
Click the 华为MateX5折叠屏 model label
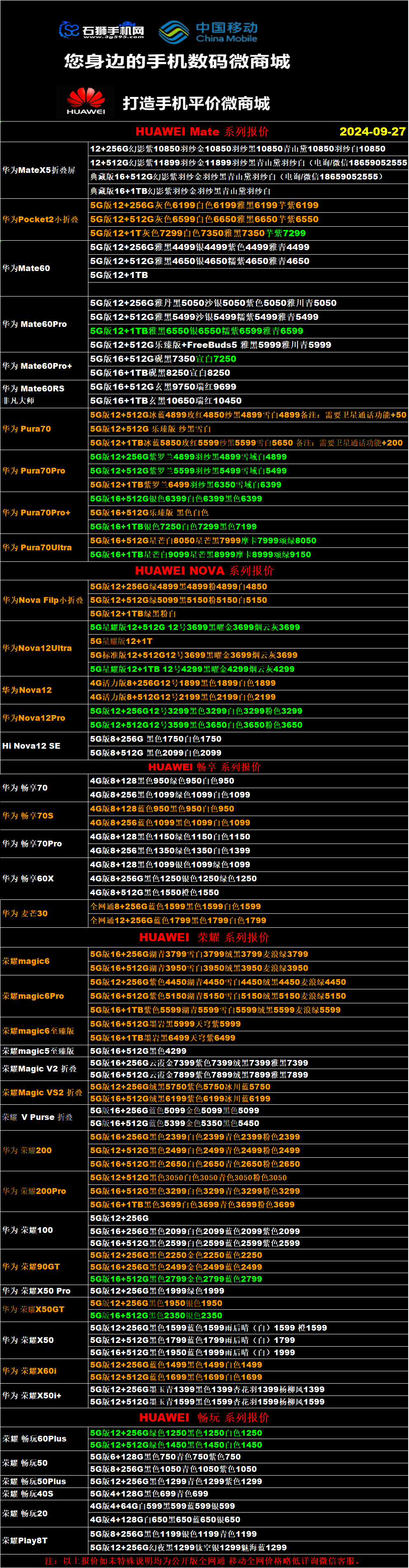tap(38, 170)
